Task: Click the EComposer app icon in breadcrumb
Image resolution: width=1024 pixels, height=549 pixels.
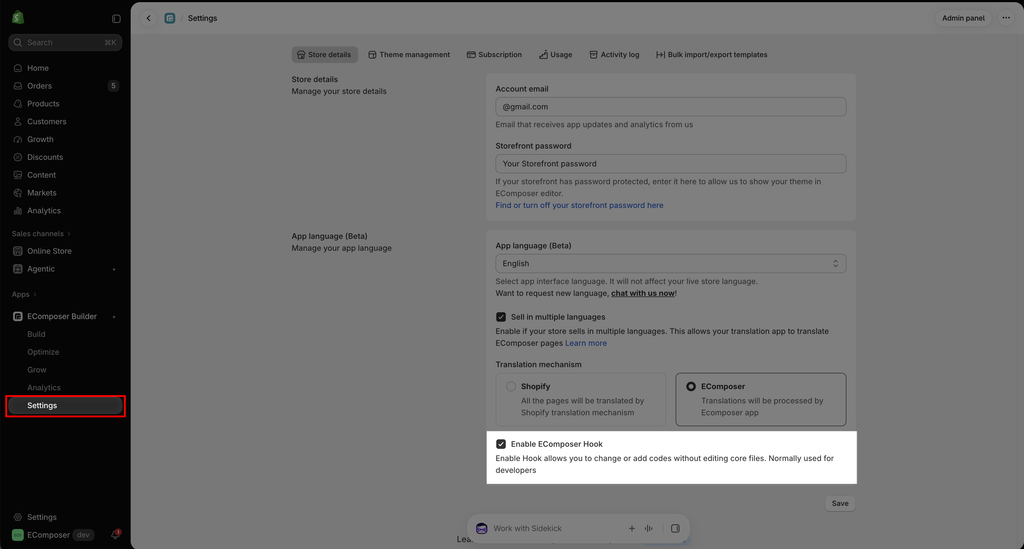Action: [x=170, y=18]
